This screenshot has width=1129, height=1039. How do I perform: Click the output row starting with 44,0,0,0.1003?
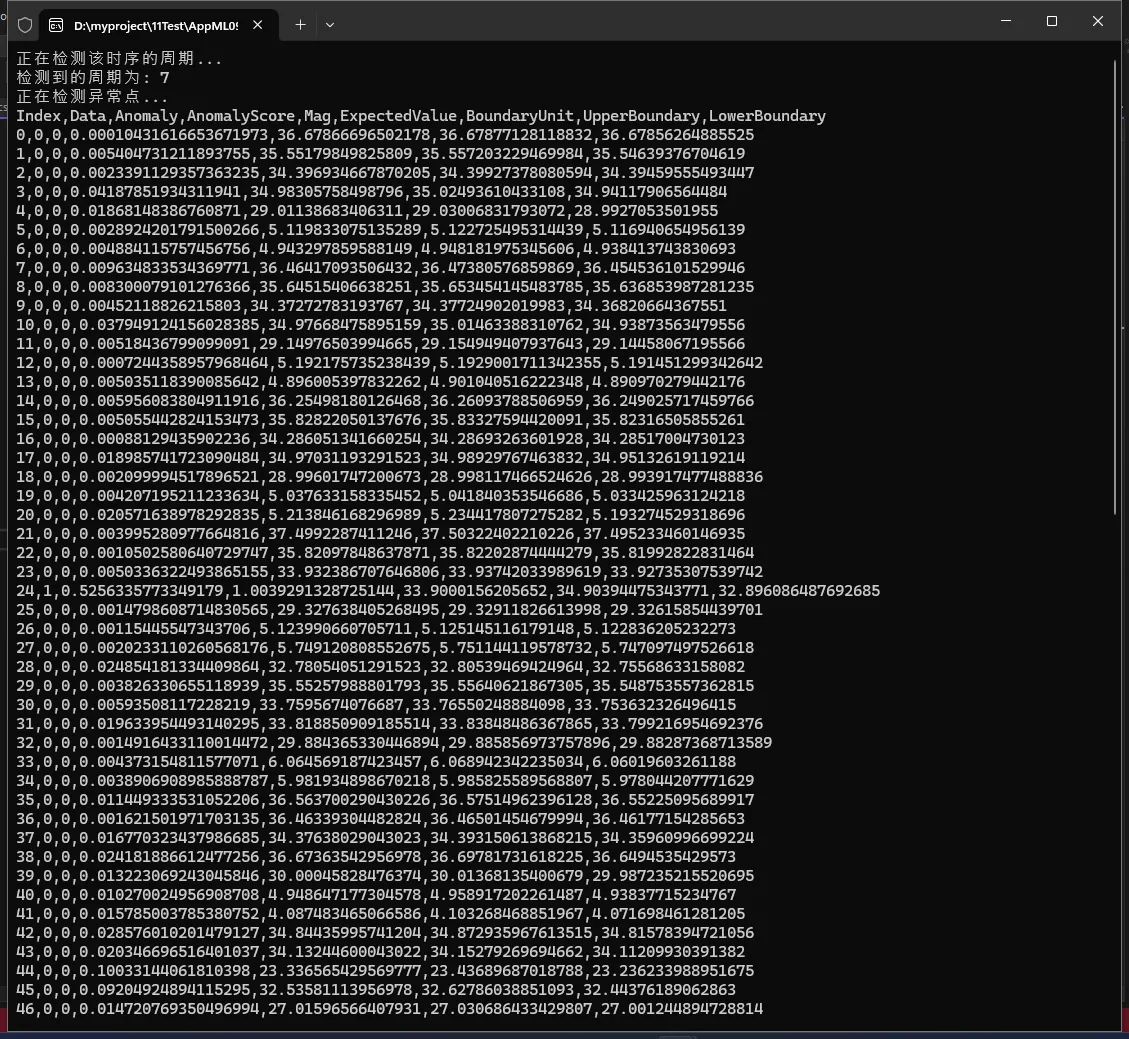pyautogui.click(x=385, y=971)
